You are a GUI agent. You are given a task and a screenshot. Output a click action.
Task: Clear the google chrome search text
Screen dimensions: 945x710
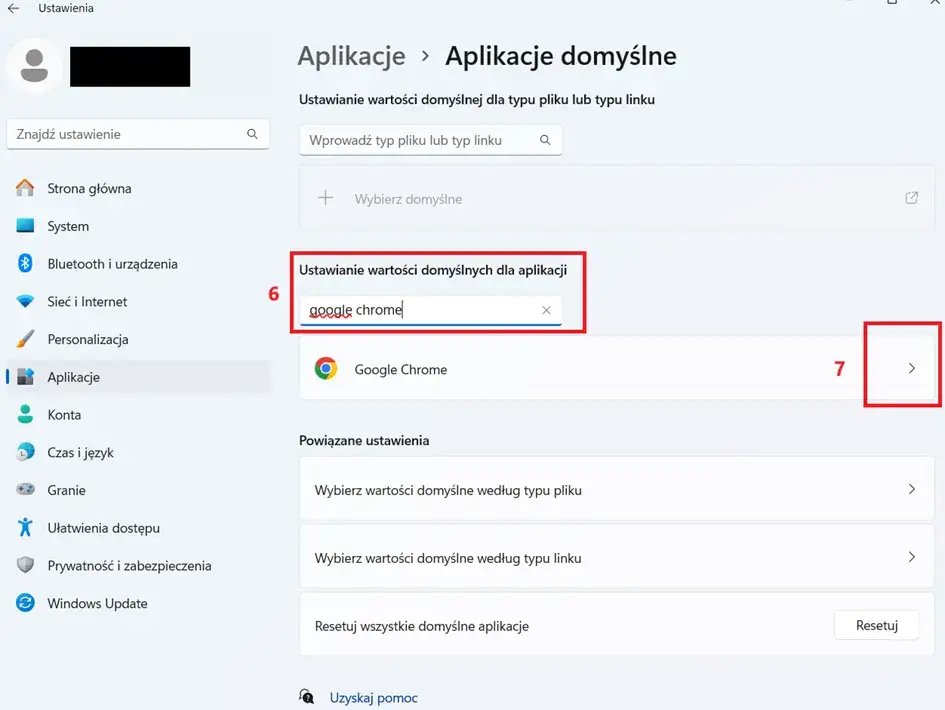(546, 310)
